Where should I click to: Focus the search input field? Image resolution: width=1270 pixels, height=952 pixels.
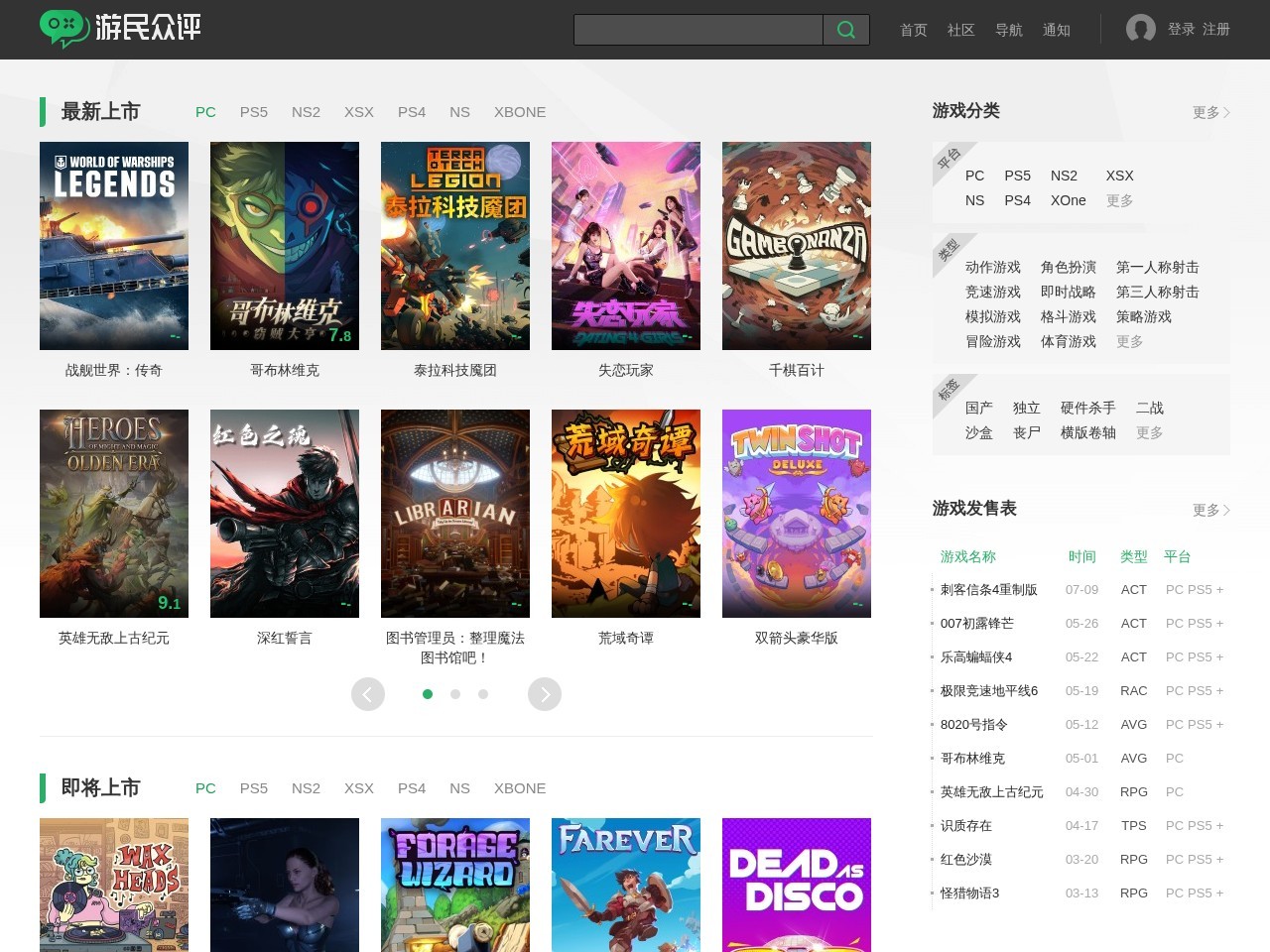[698, 30]
